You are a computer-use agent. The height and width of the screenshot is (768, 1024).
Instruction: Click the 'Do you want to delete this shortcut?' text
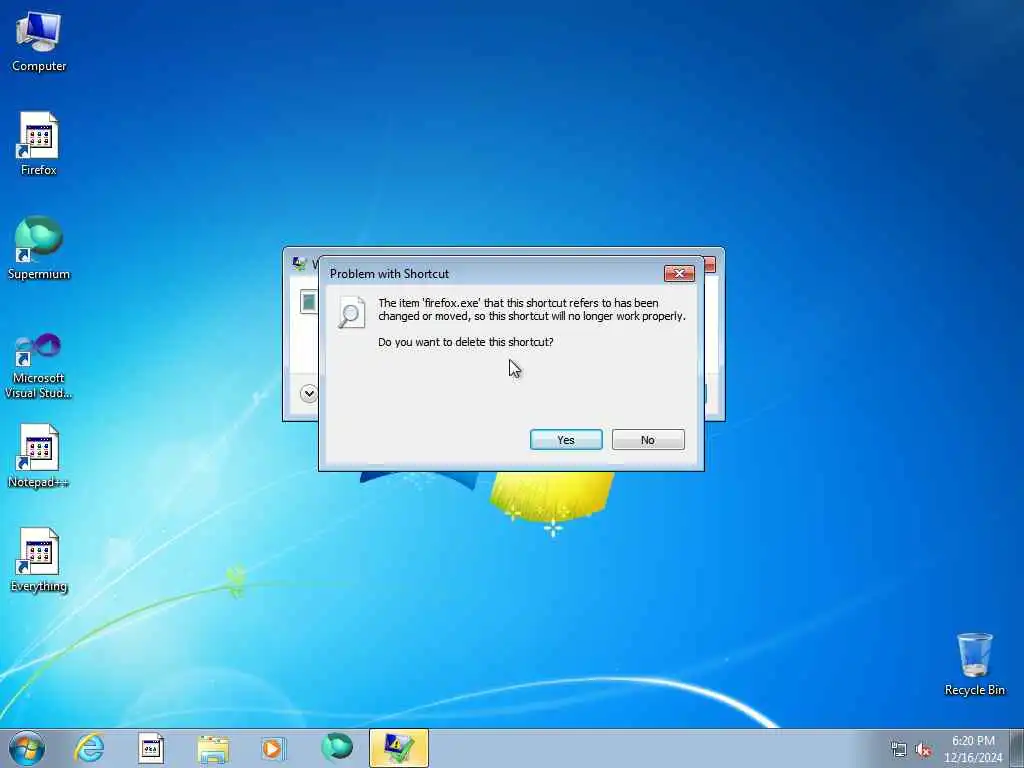click(x=466, y=342)
